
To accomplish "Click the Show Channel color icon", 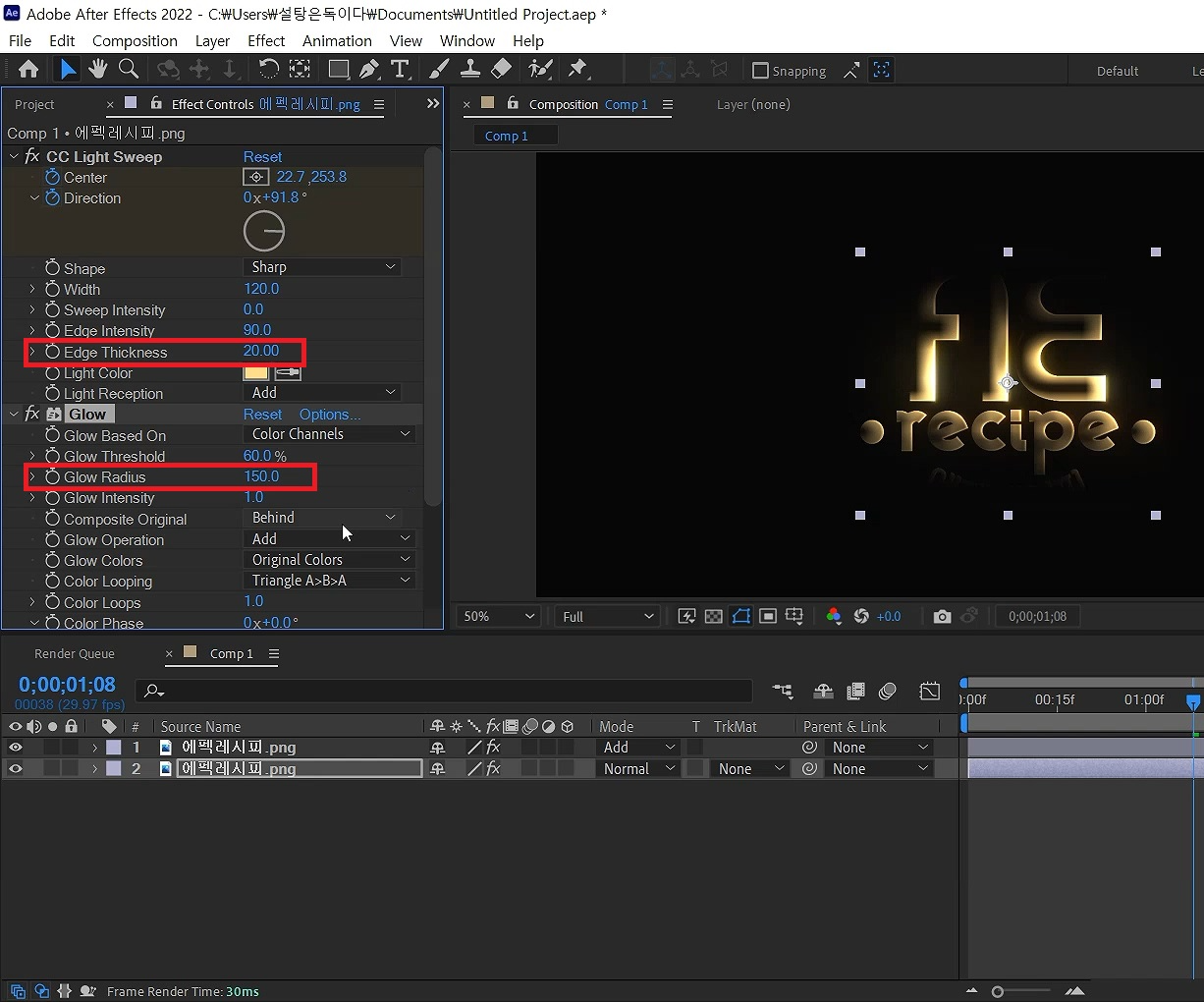I will 834,616.
